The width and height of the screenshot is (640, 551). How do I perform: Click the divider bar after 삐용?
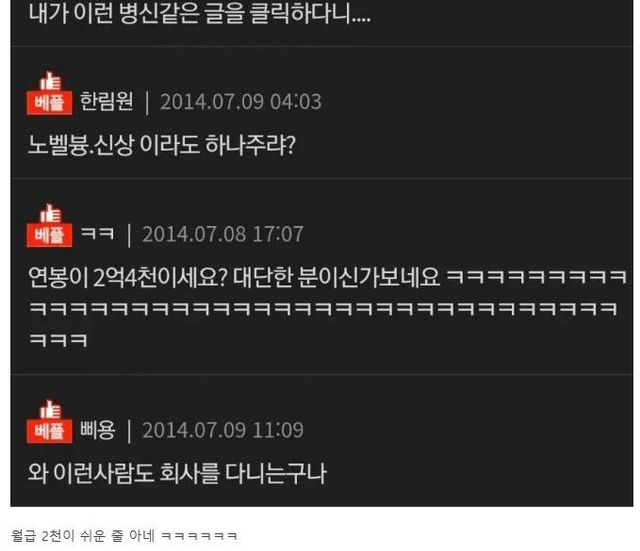[x=129, y=431]
